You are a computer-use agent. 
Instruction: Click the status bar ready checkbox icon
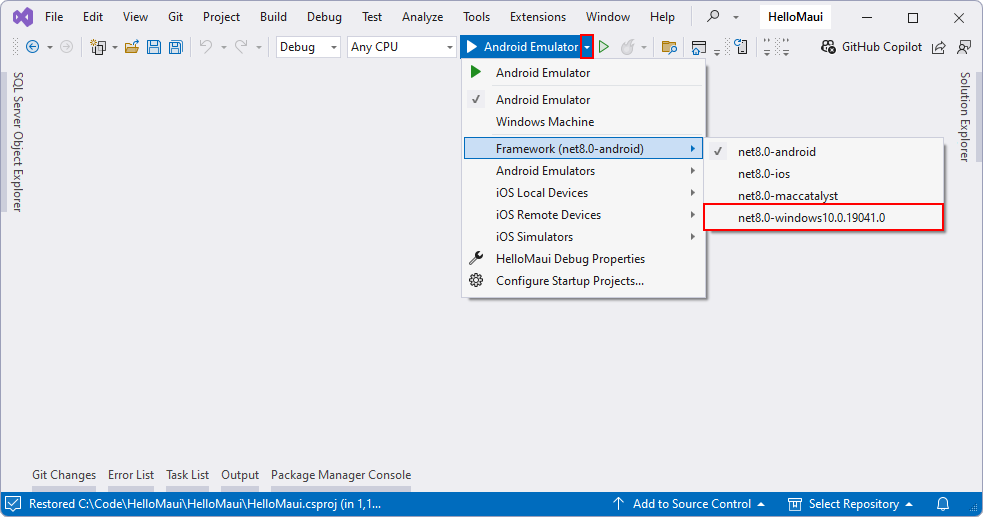tap(13, 504)
